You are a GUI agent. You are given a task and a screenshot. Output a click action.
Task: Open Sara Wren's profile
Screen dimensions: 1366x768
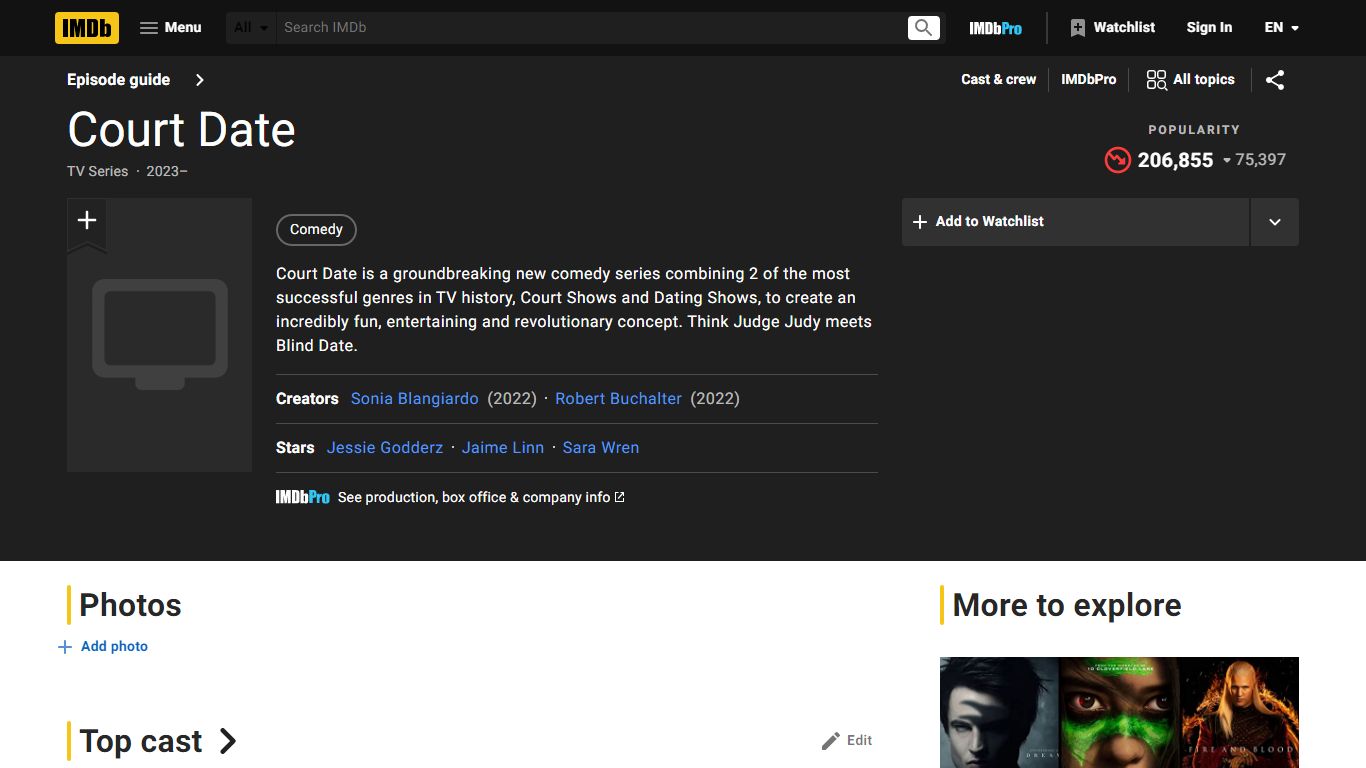(x=601, y=448)
